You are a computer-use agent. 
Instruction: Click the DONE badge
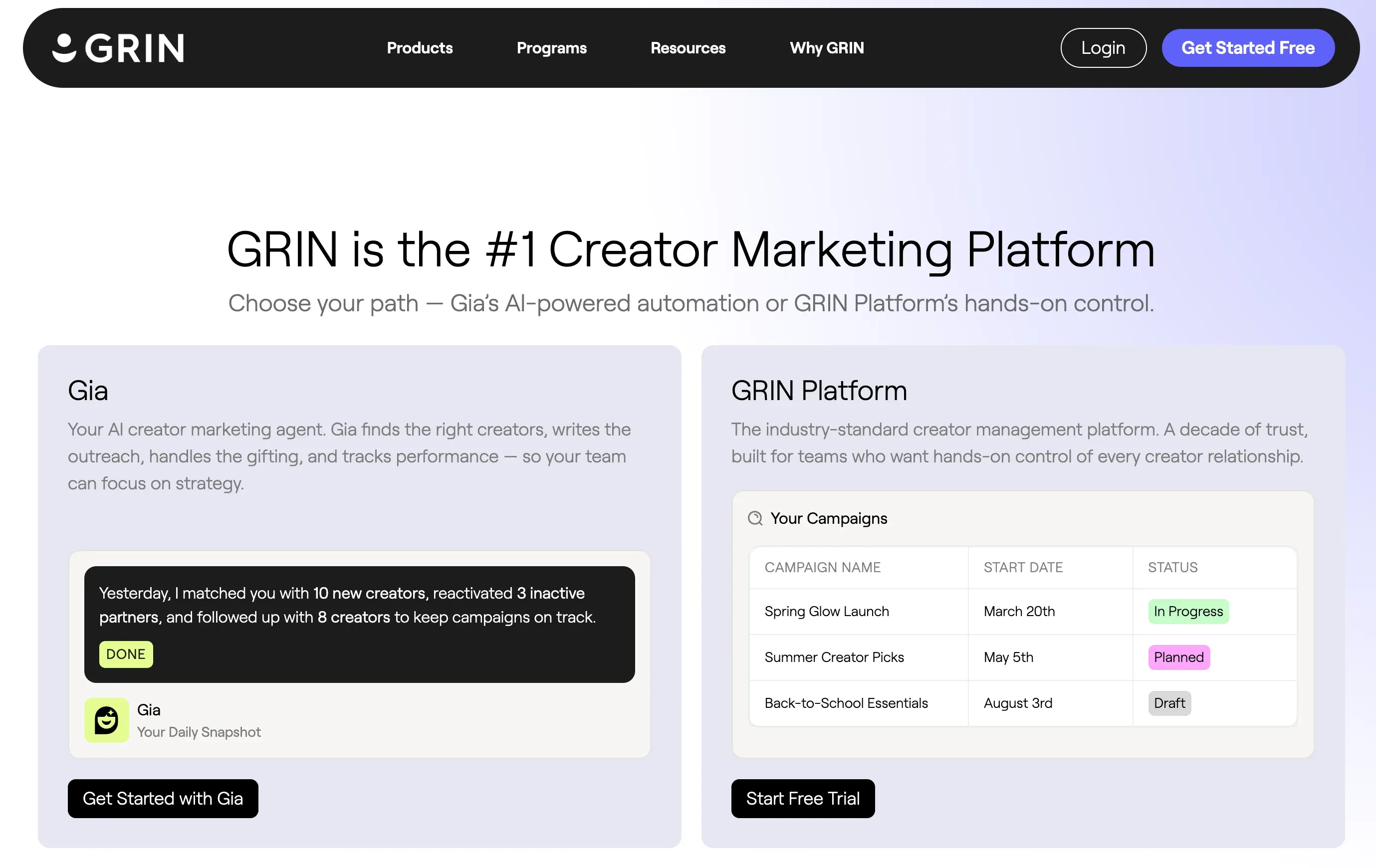pyautogui.click(x=125, y=654)
